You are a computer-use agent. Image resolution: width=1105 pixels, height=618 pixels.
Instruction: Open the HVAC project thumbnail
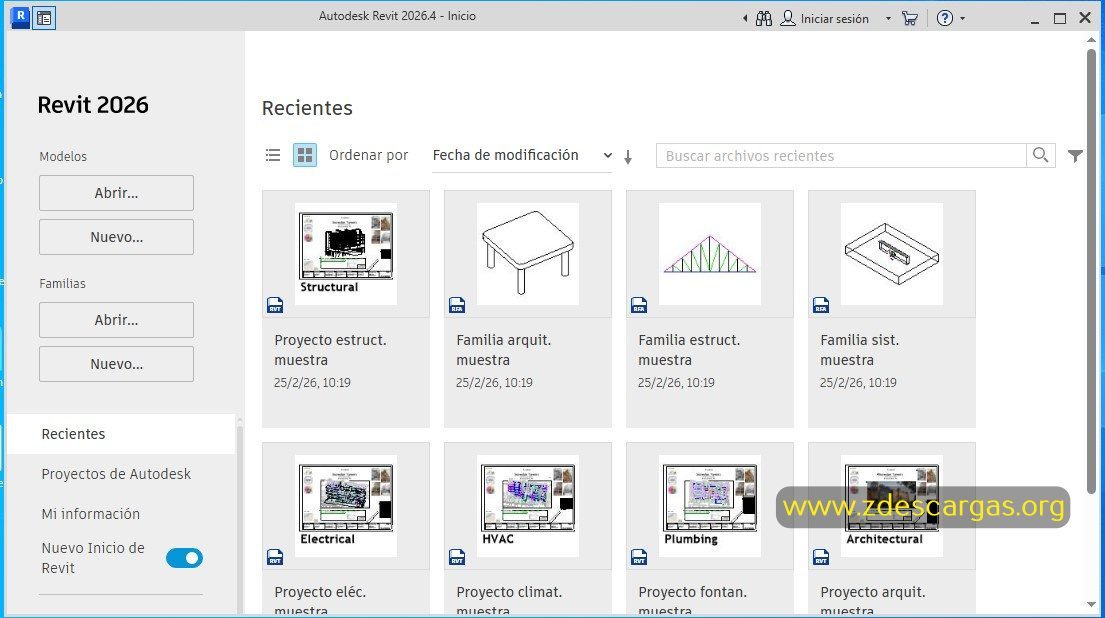528,506
